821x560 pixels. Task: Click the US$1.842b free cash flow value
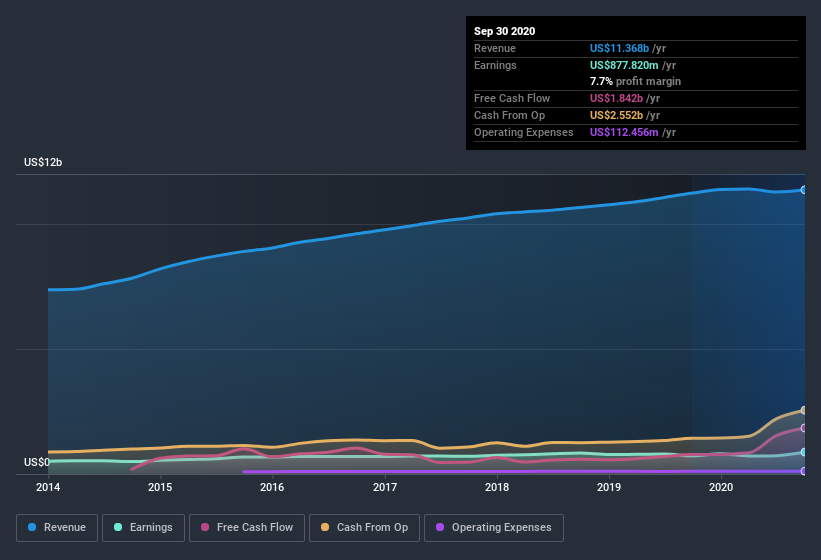(616, 98)
